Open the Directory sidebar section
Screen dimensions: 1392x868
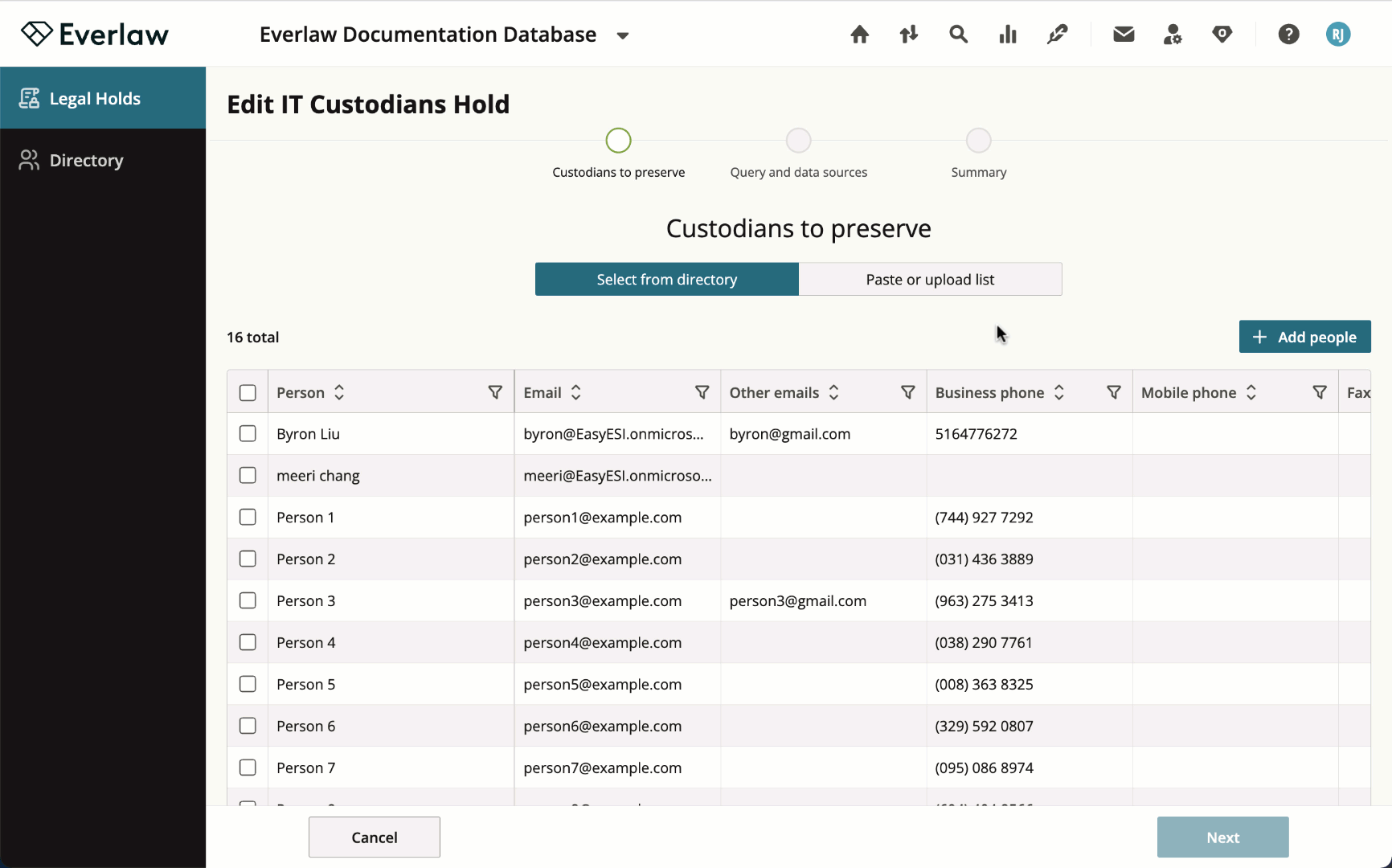(86, 160)
